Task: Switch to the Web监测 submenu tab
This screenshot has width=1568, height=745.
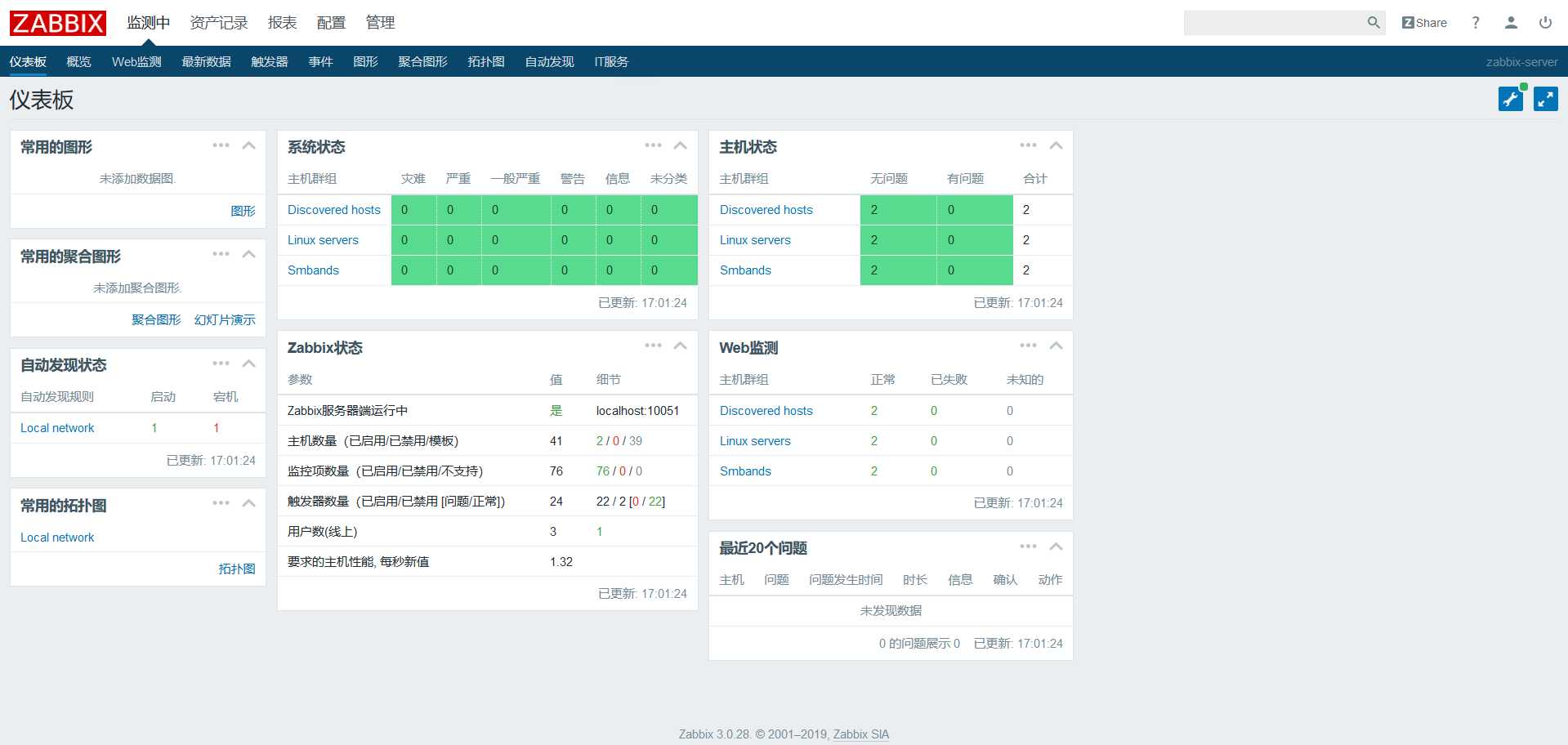Action: [136, 62]
